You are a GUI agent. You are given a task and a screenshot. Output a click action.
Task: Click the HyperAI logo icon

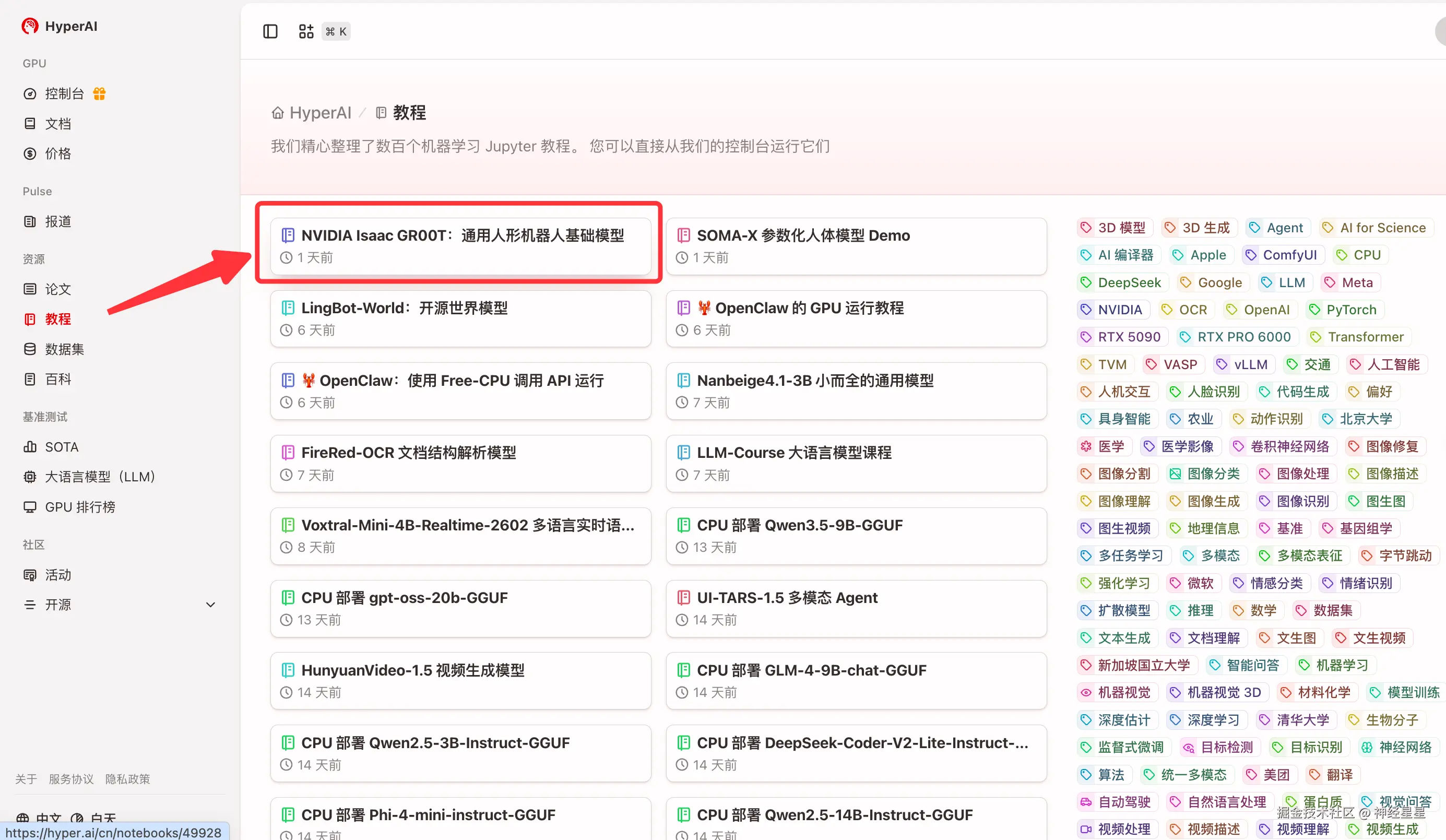pyautogui.click(x=29, y=26)
